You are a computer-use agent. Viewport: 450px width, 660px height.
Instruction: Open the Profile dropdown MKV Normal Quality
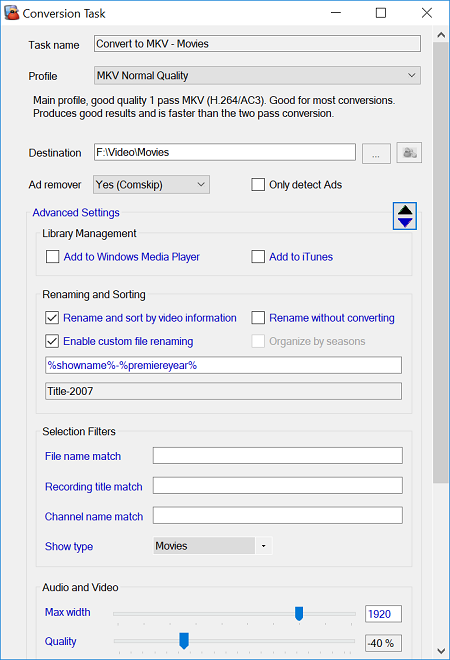pyautogui.click(x=257, y=76)
